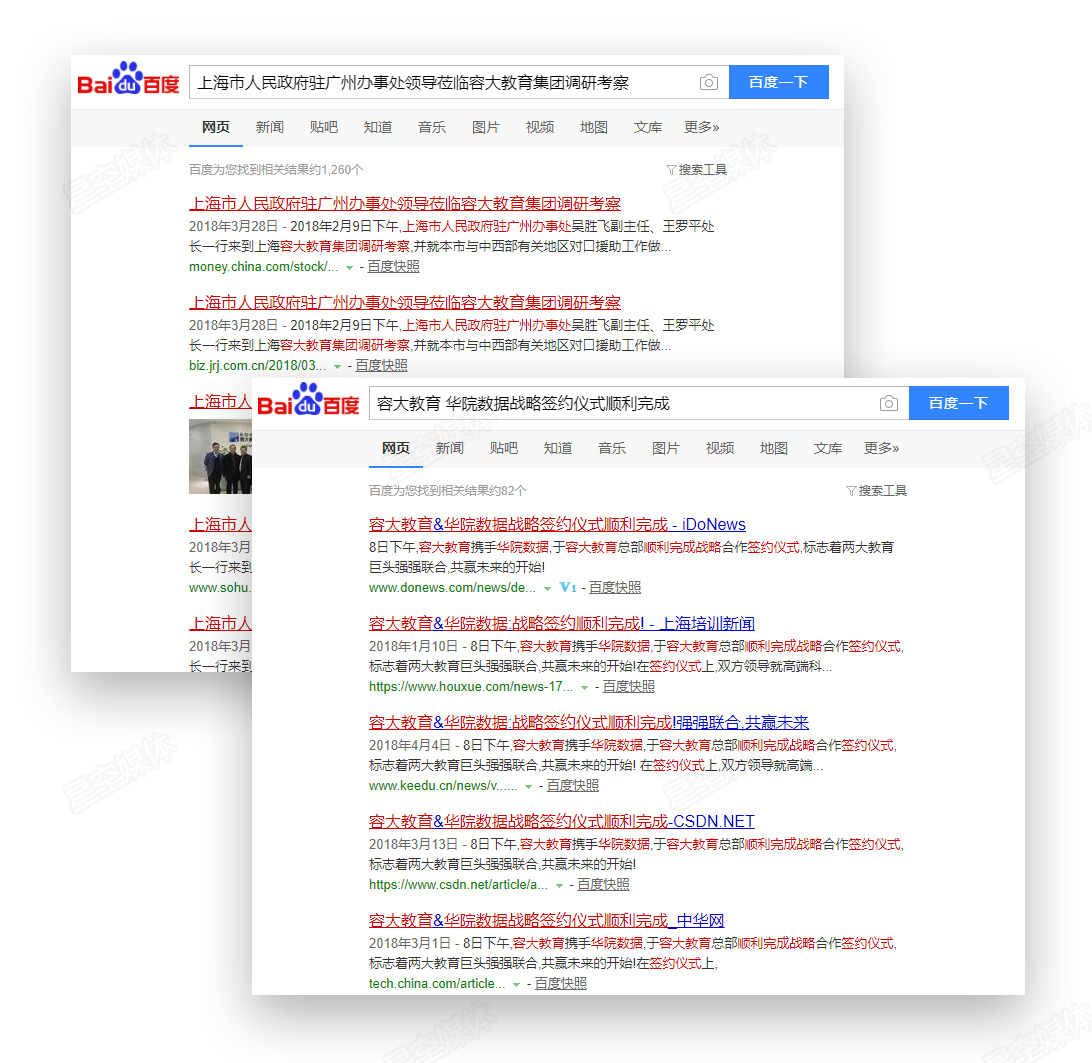Open 百度快照 for keedu.cn result
The height and width of the screenshot is (1063, 1092).
[572, 786]
